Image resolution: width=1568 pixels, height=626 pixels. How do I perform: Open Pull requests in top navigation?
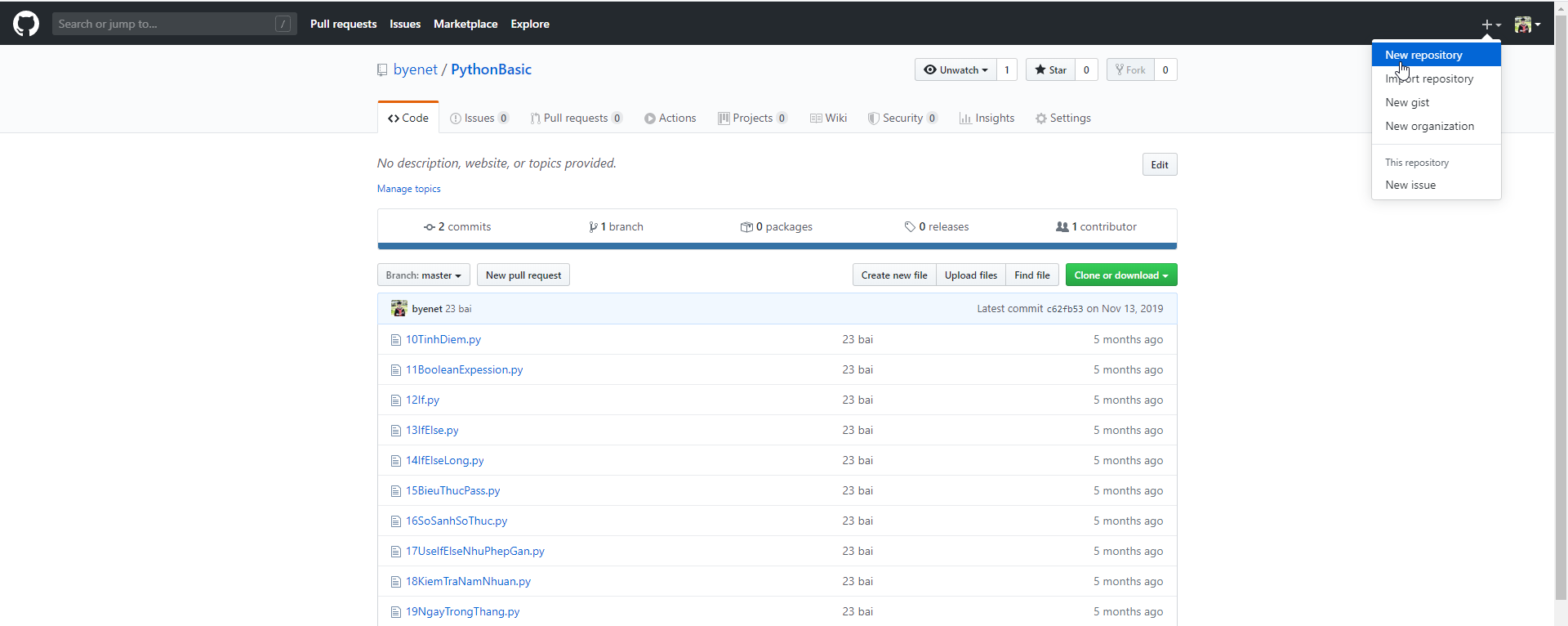343,24
